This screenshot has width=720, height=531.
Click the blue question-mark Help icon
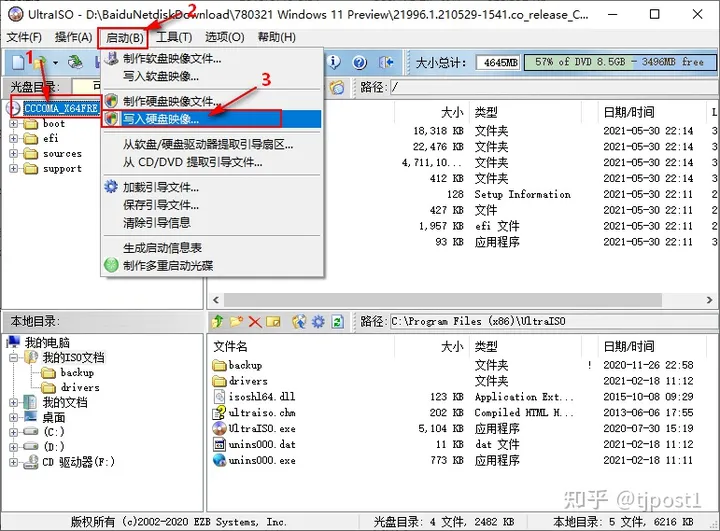(x=360, y=62)
